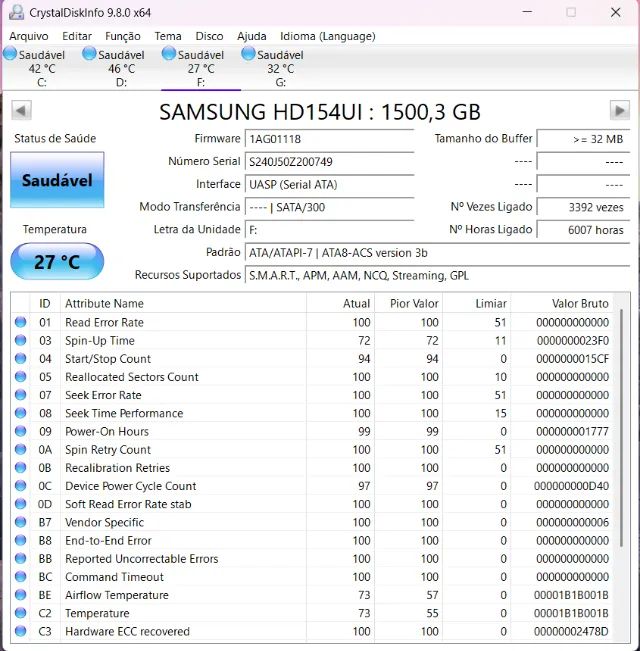
Task: Click the Nº Horas Ligado value 6007 horas
Action: coord(583,230)
